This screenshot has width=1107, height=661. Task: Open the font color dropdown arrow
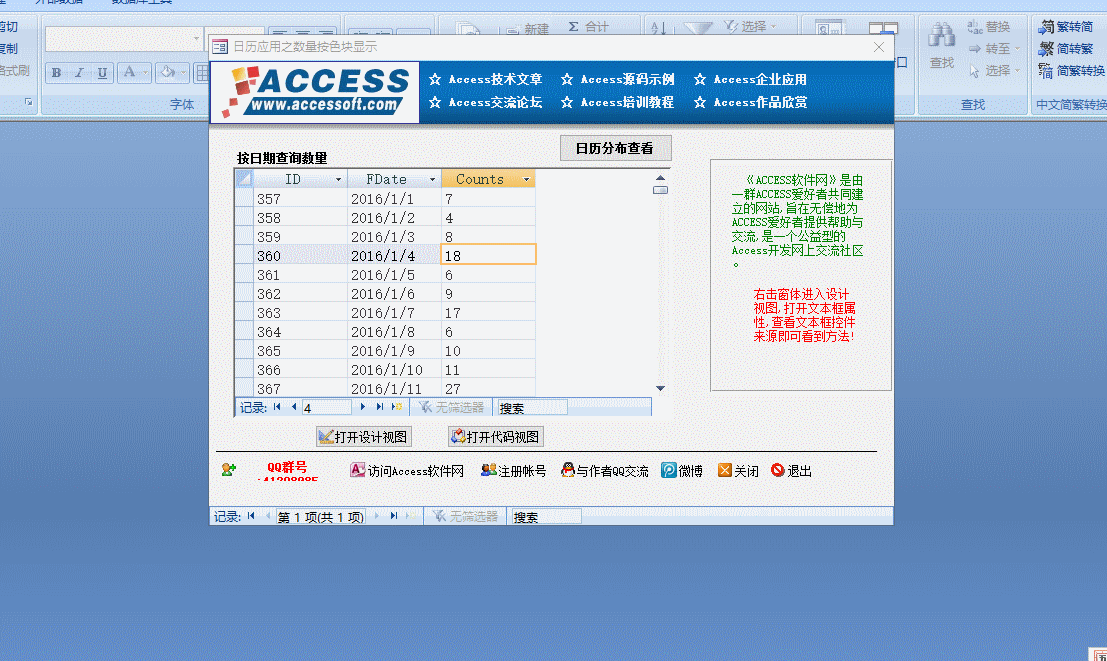pos(145,73)
